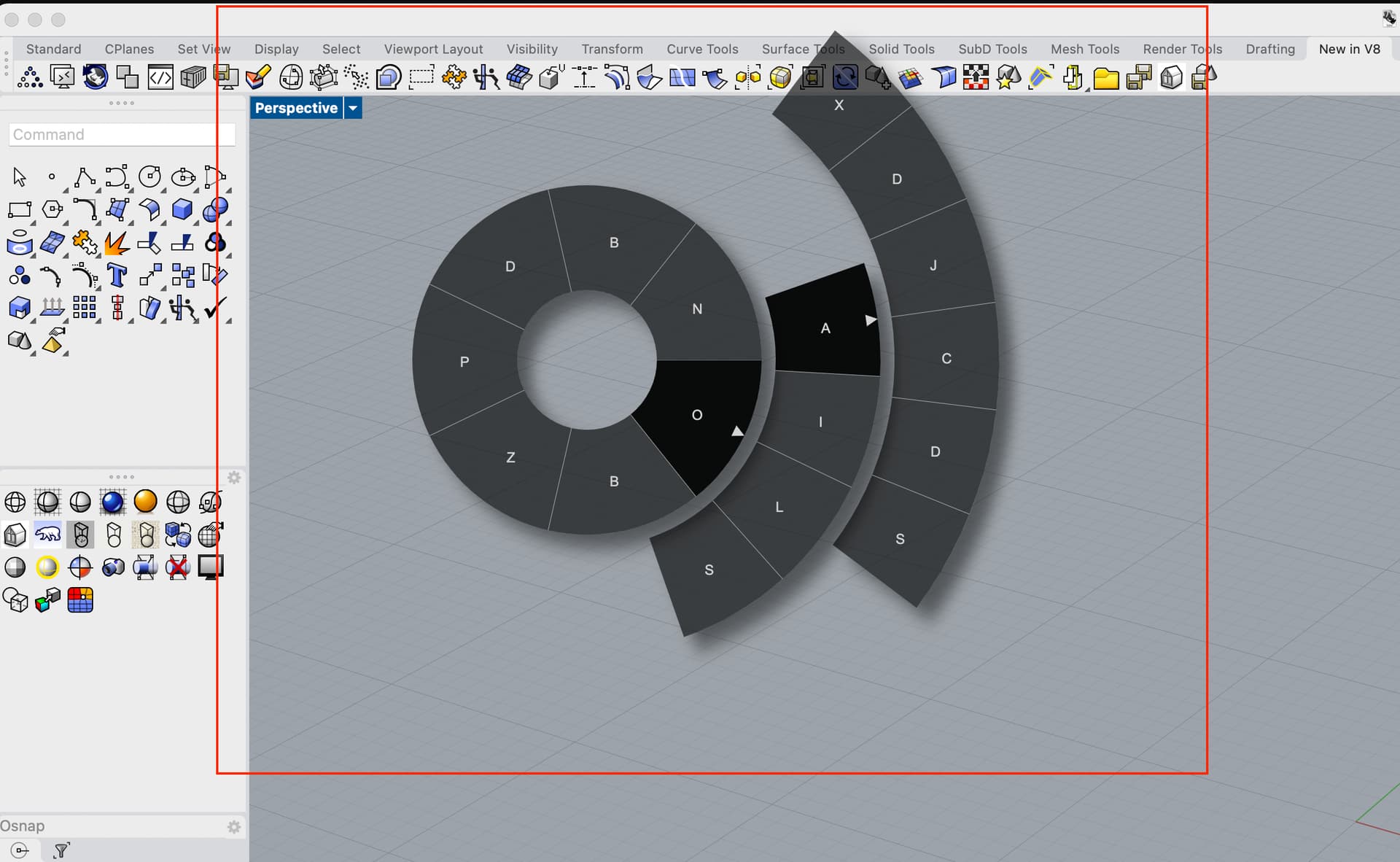Toggle the Osnap filter at bottom left
1400x862 pixels.
coord(61,850)
